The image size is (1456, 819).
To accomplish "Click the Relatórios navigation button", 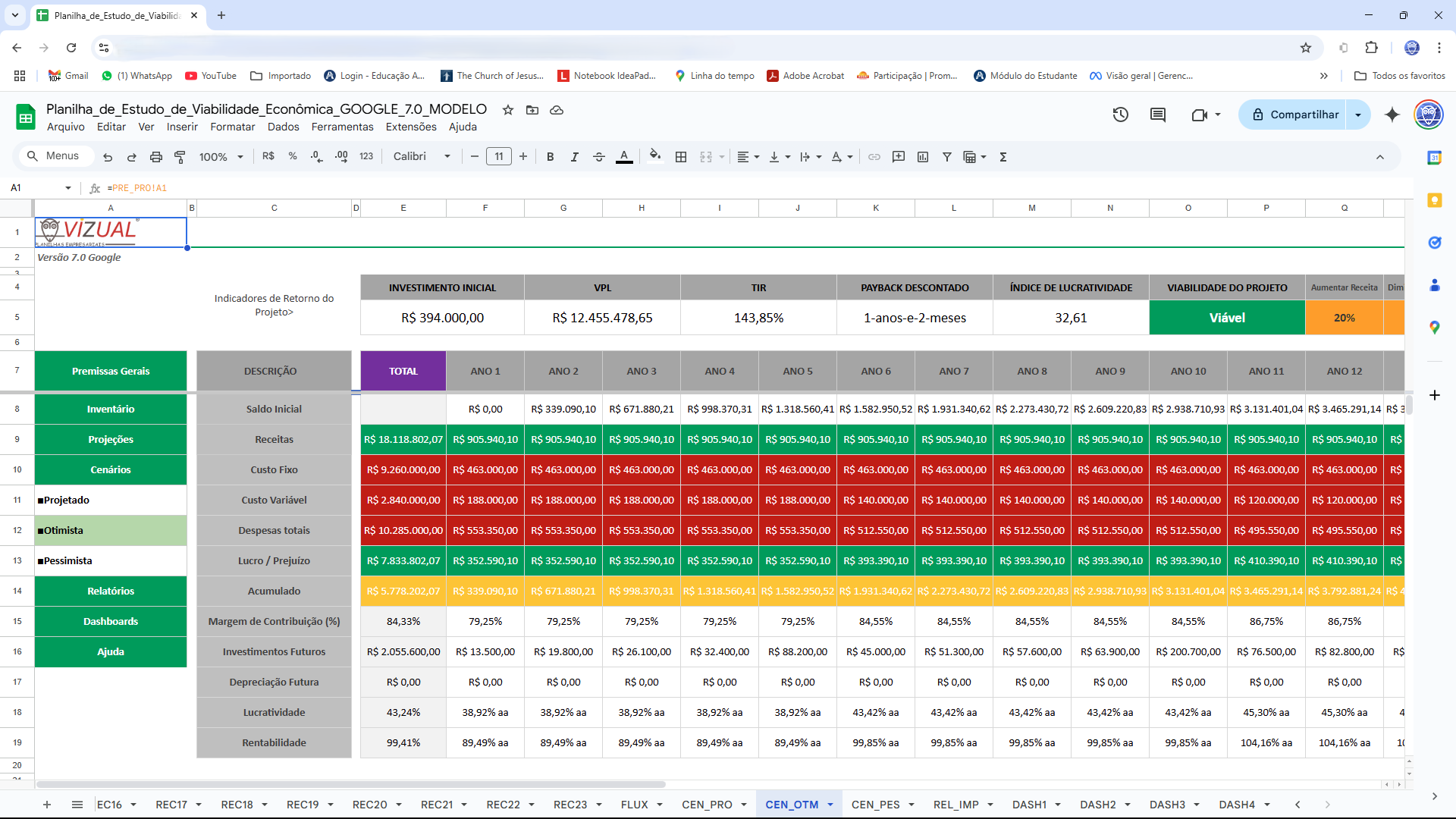I will (x=111, y=591).
